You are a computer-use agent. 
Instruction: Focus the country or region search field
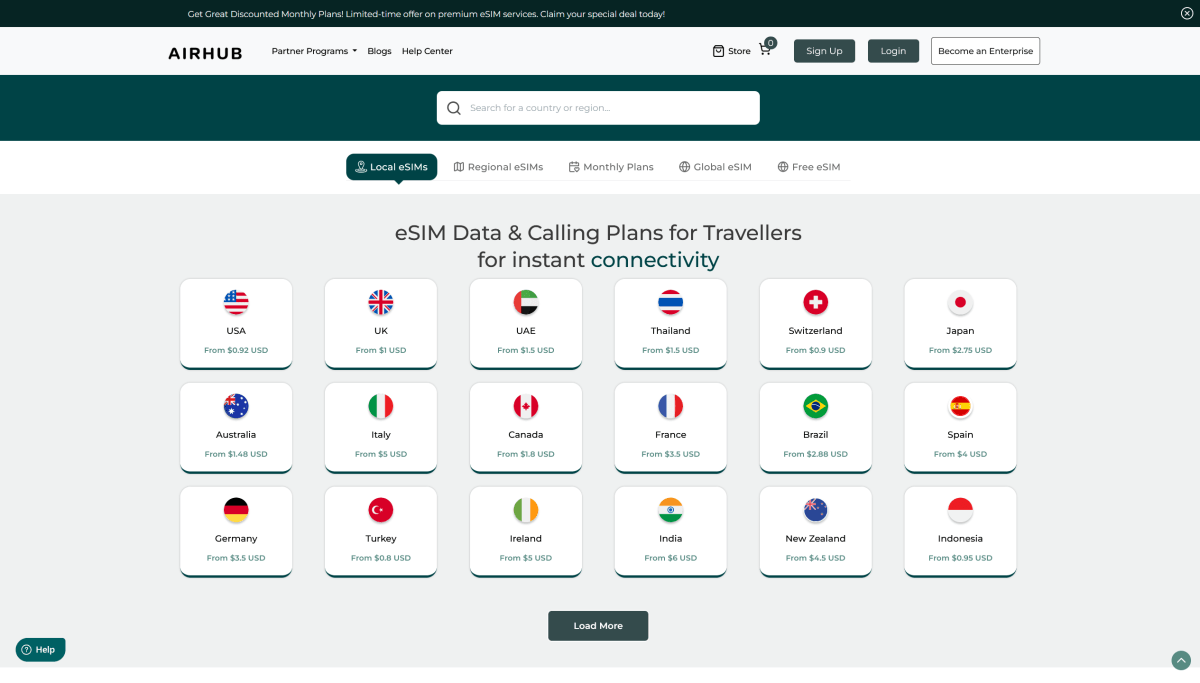point(610,108)
